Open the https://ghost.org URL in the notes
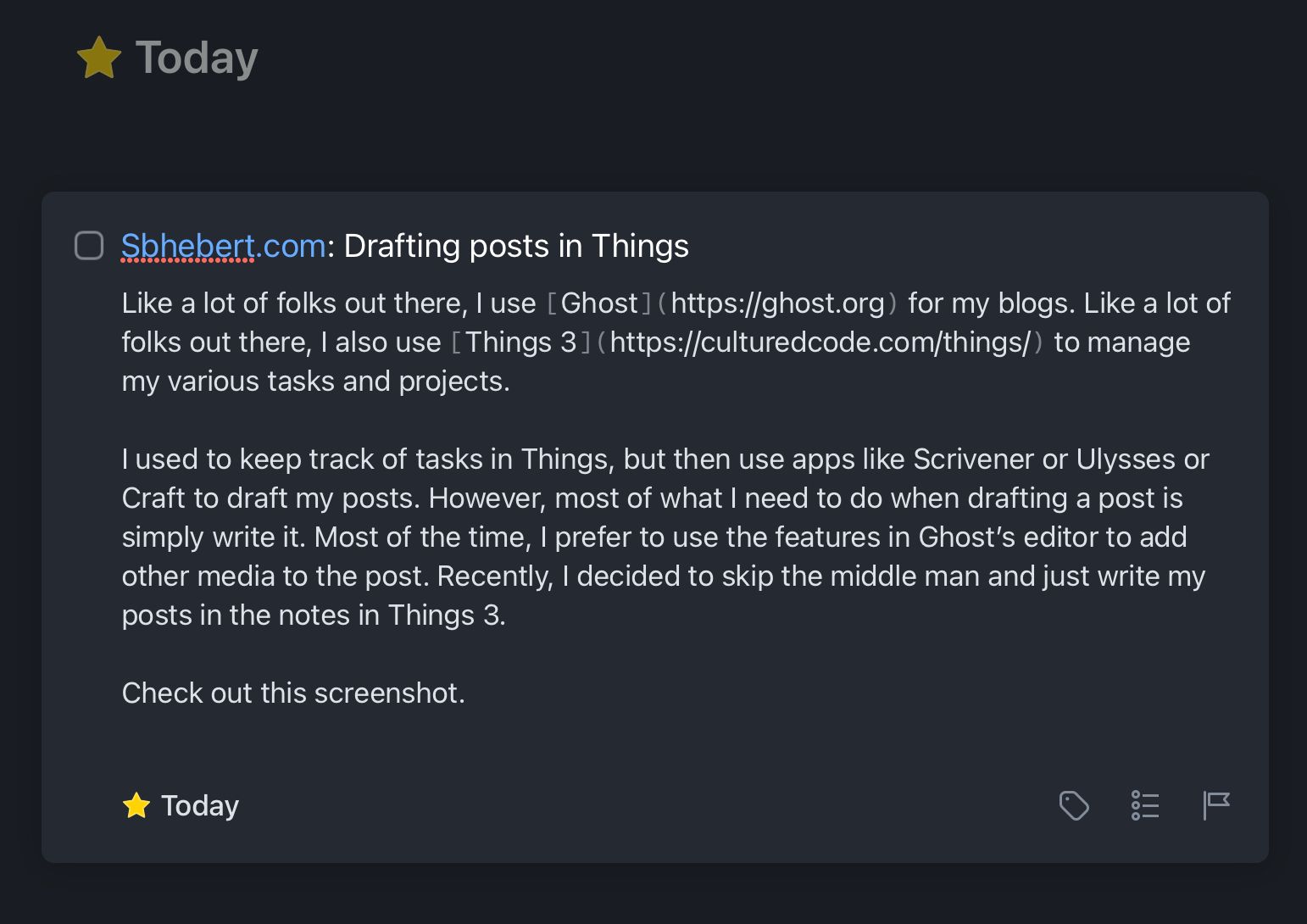This screenshot has height=924, width=1307. pyautogui.click(x=777, y=303)
